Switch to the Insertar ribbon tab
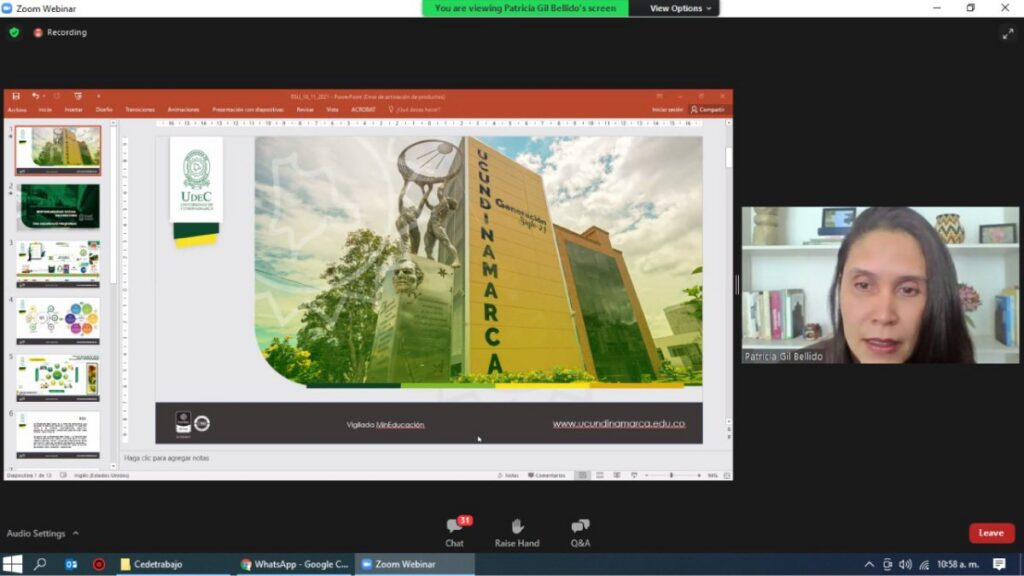Image resolution: width=1024 pixels, height=576 pixels. pos(74,110)
